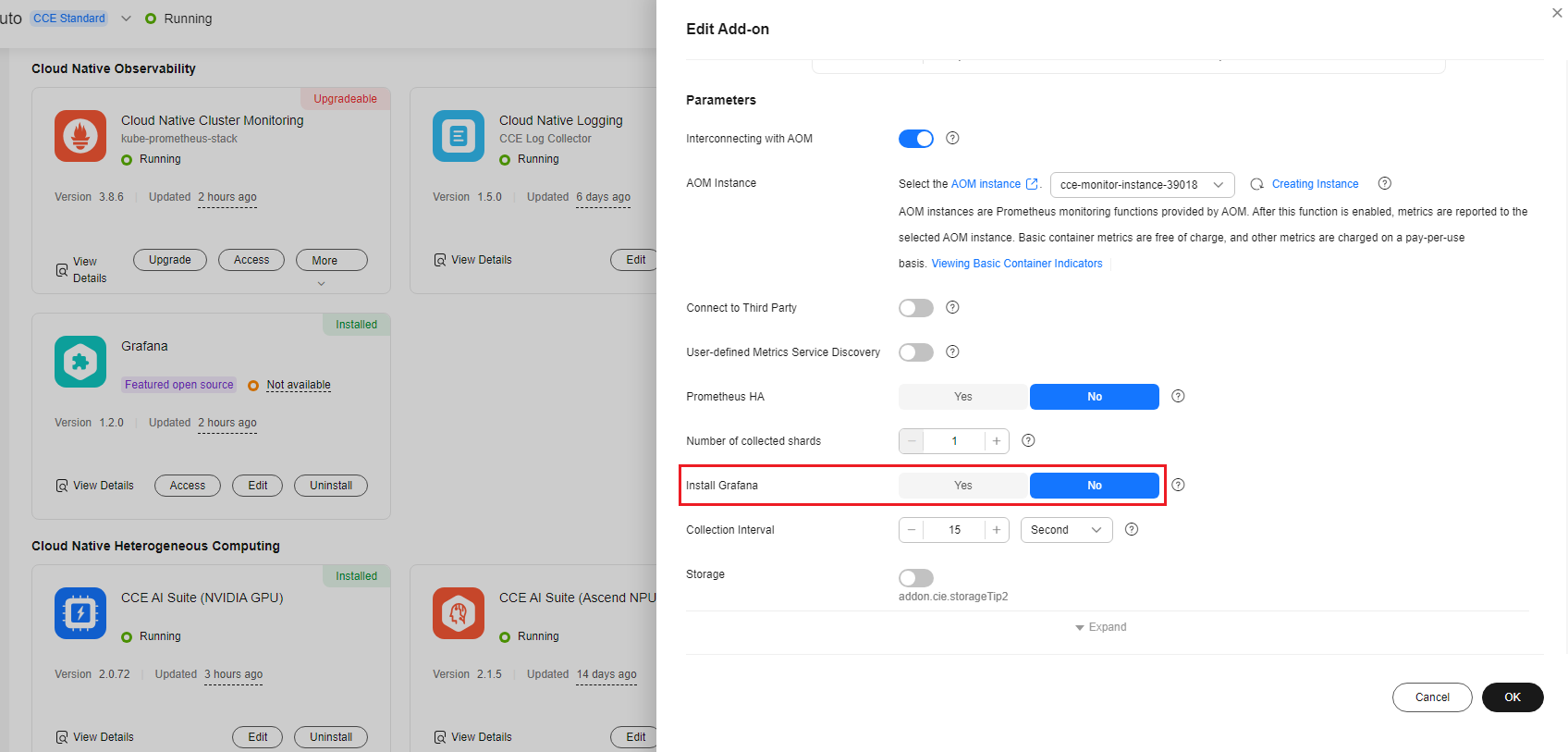Image resolution: width=1568 pixels, height=752 pixels.
Task: Open help tooltip for Interconnecting with AOM
Action: [952, 138]
